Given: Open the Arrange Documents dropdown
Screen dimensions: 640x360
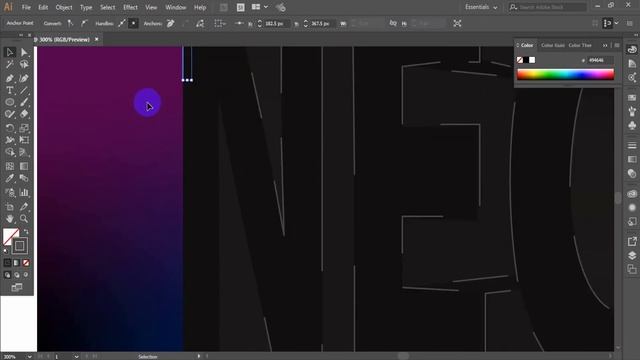Looking at the screenshot, I should 260,7.
